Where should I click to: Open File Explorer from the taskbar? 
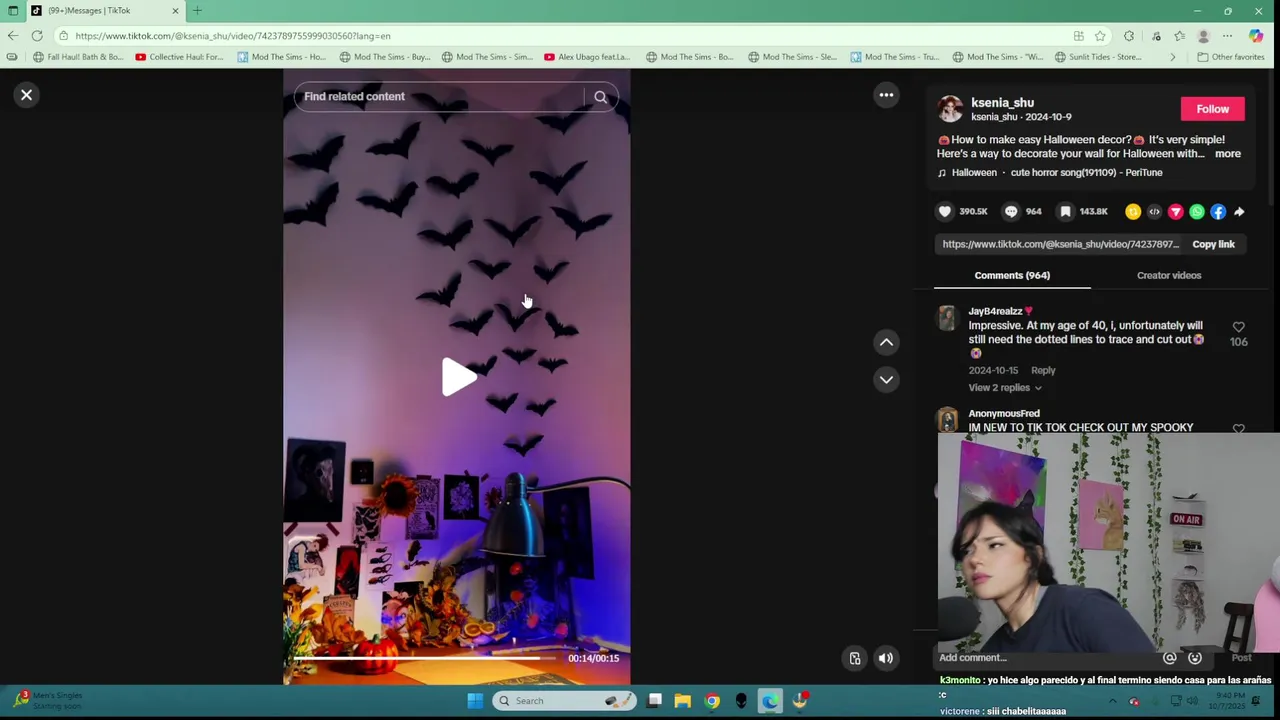pos(682,701)
